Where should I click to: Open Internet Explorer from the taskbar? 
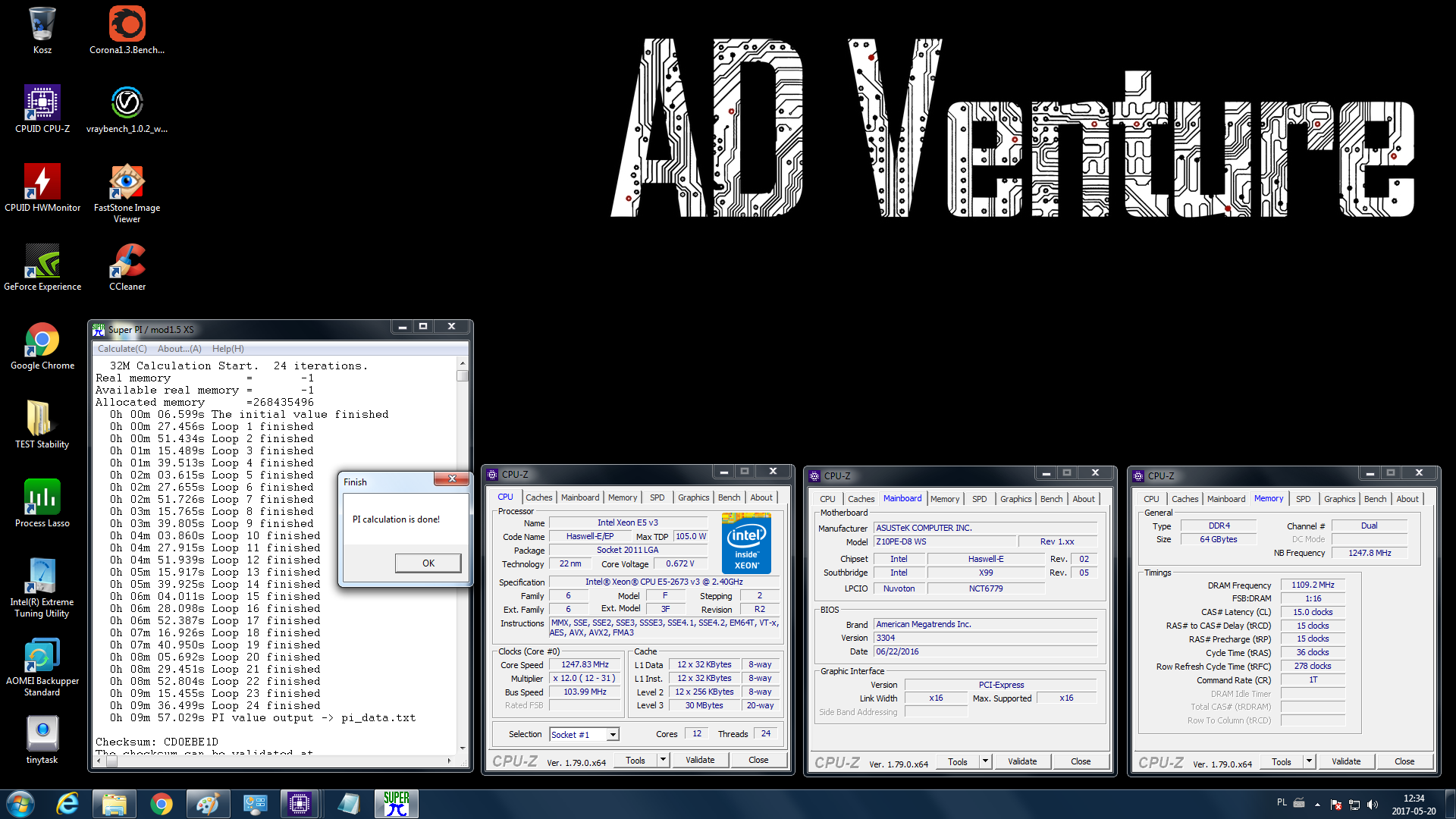[67, 804]
